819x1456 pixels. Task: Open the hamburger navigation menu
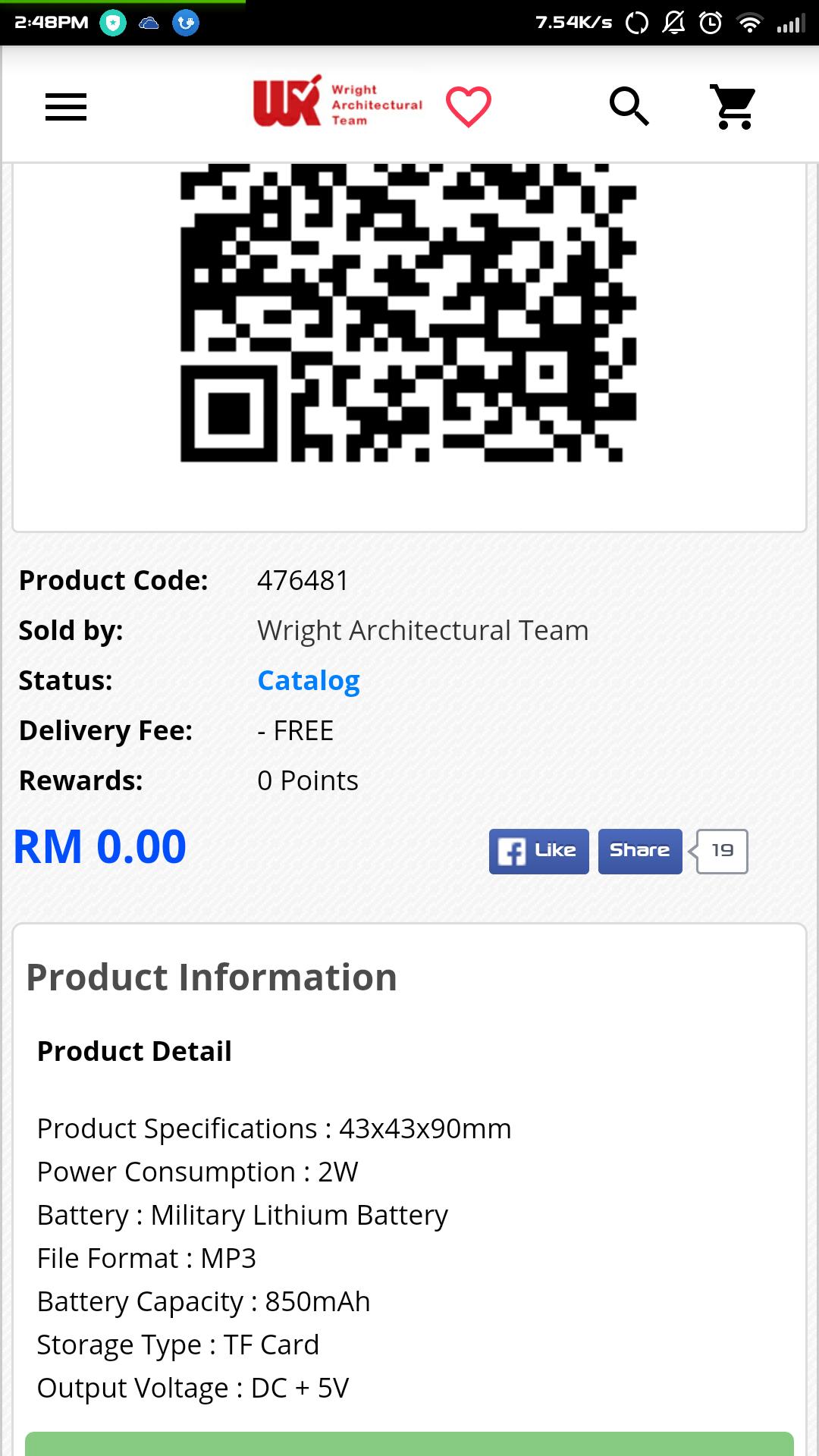[x=66, y=107]
